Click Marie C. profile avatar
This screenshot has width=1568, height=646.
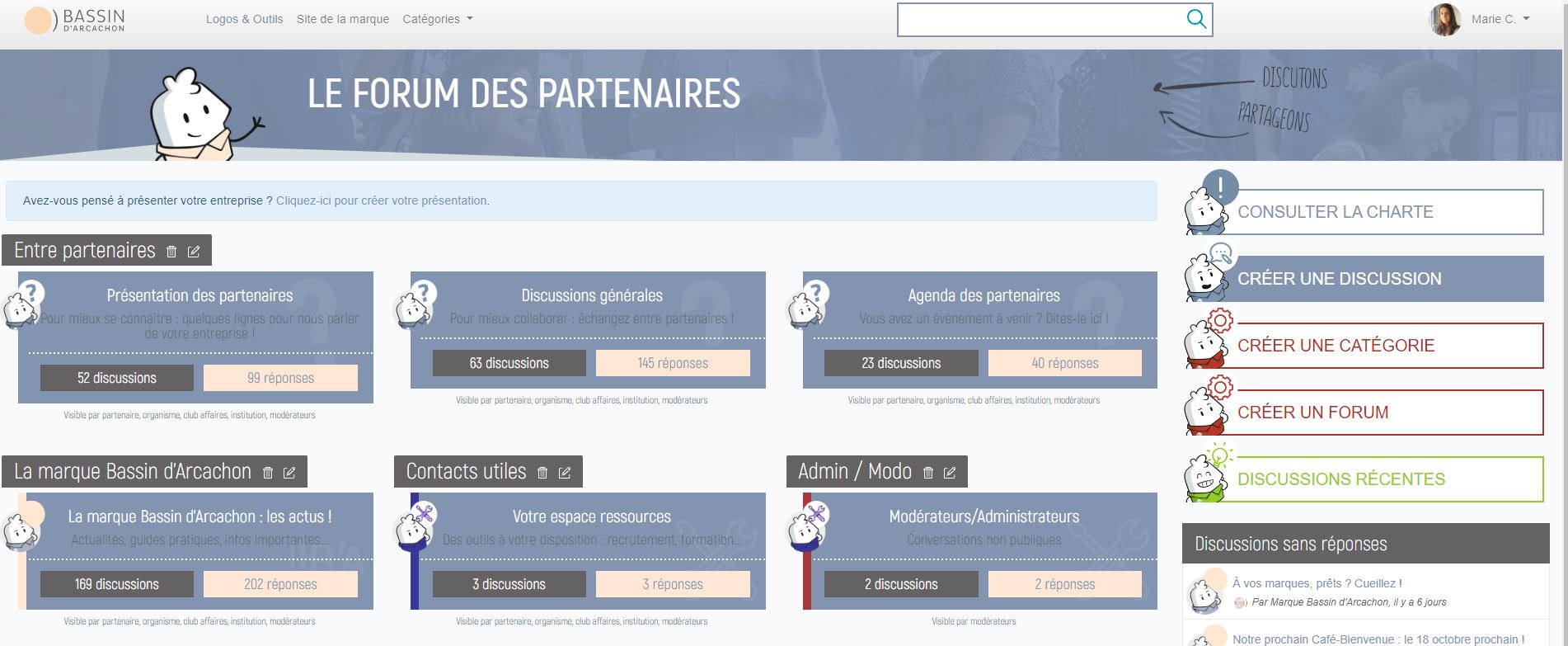[1445, 20]
